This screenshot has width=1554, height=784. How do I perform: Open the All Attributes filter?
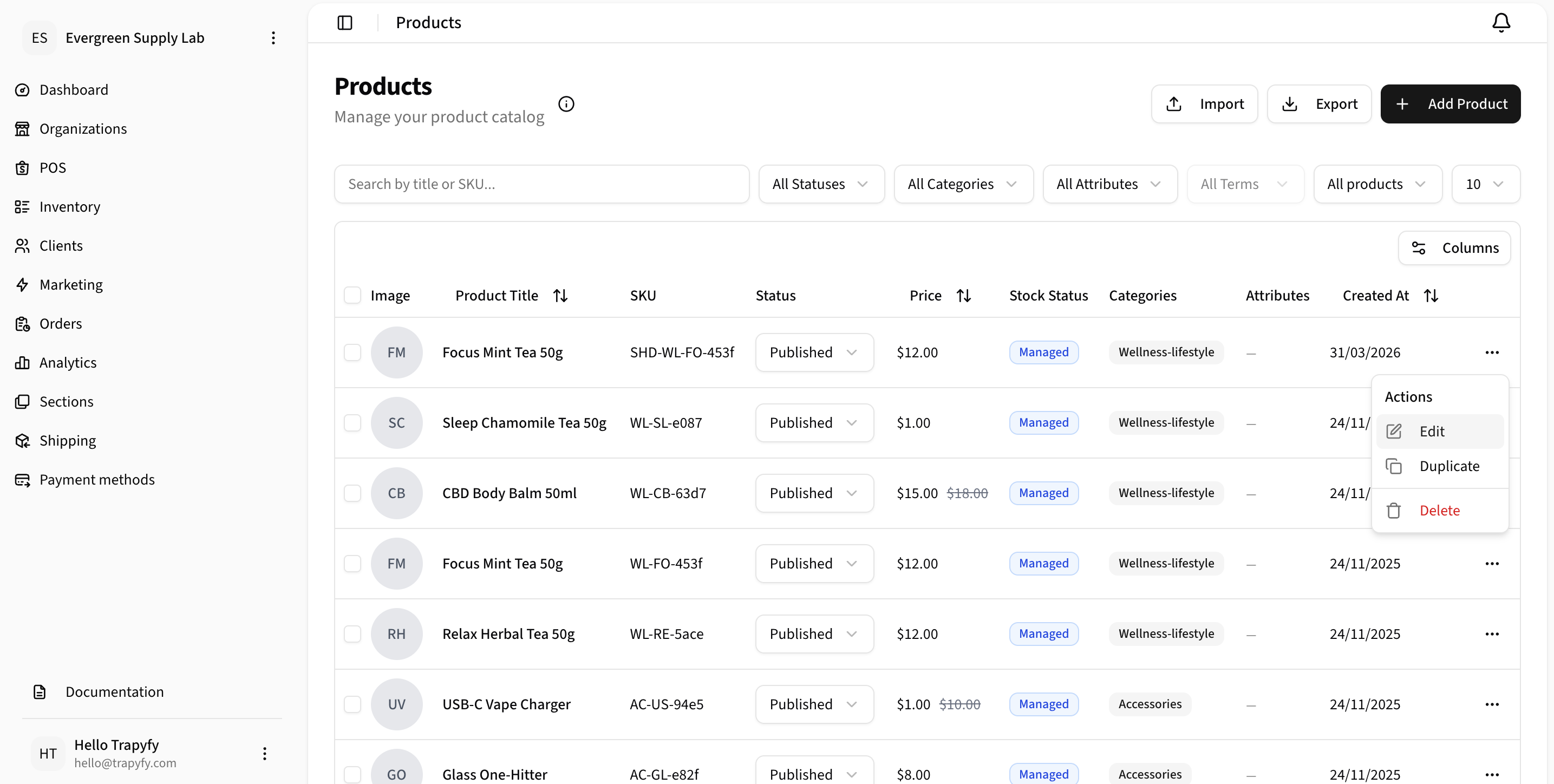pos(1110,184)
